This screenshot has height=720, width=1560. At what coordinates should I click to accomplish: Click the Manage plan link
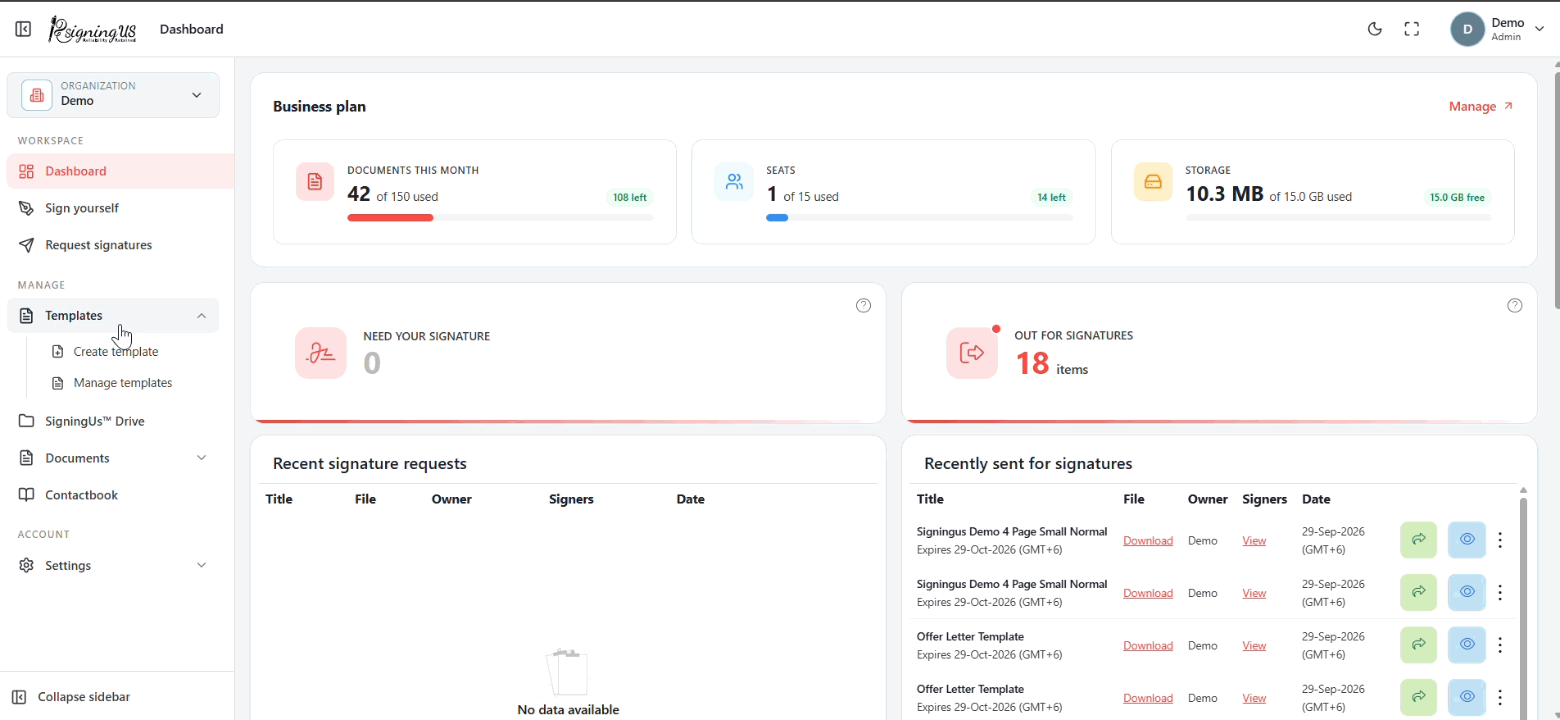point(1481,106)
